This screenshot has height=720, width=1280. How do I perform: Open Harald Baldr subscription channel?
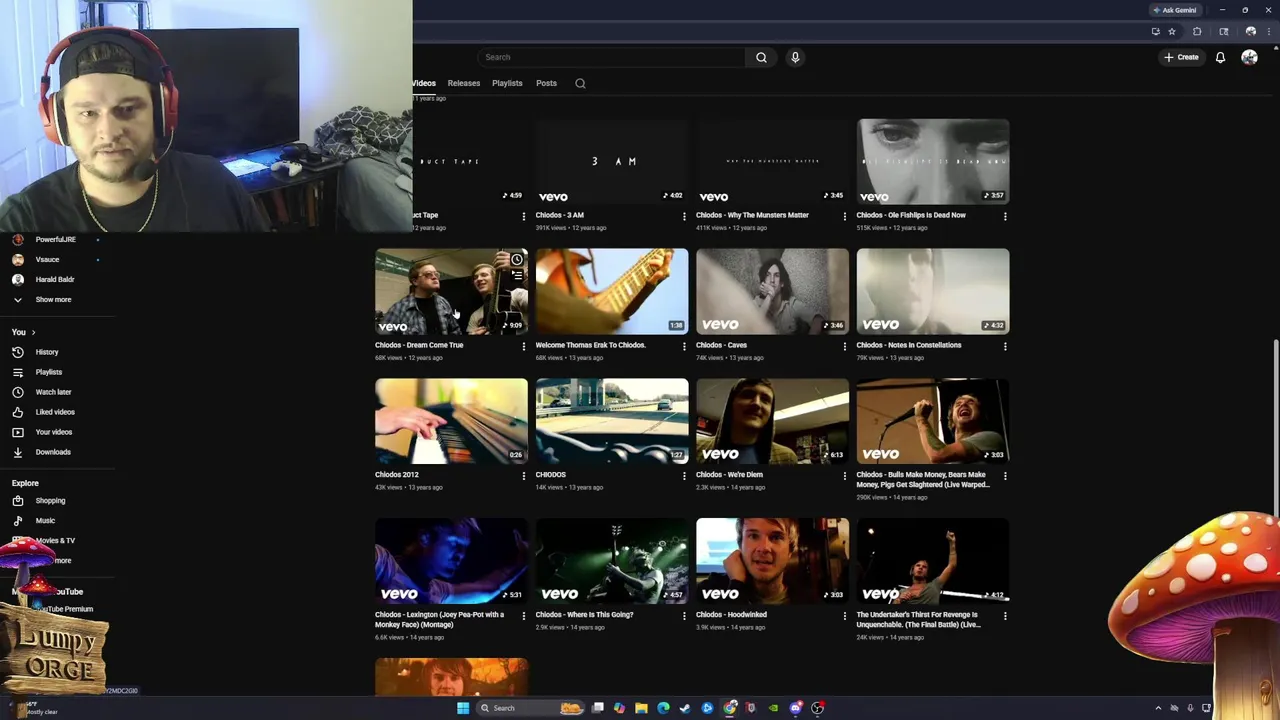[x=54, y=279]
